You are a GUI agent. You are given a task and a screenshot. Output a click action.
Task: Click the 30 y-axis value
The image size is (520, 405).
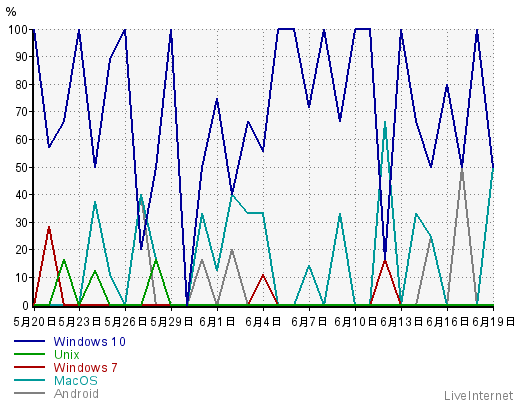point(21,222)
